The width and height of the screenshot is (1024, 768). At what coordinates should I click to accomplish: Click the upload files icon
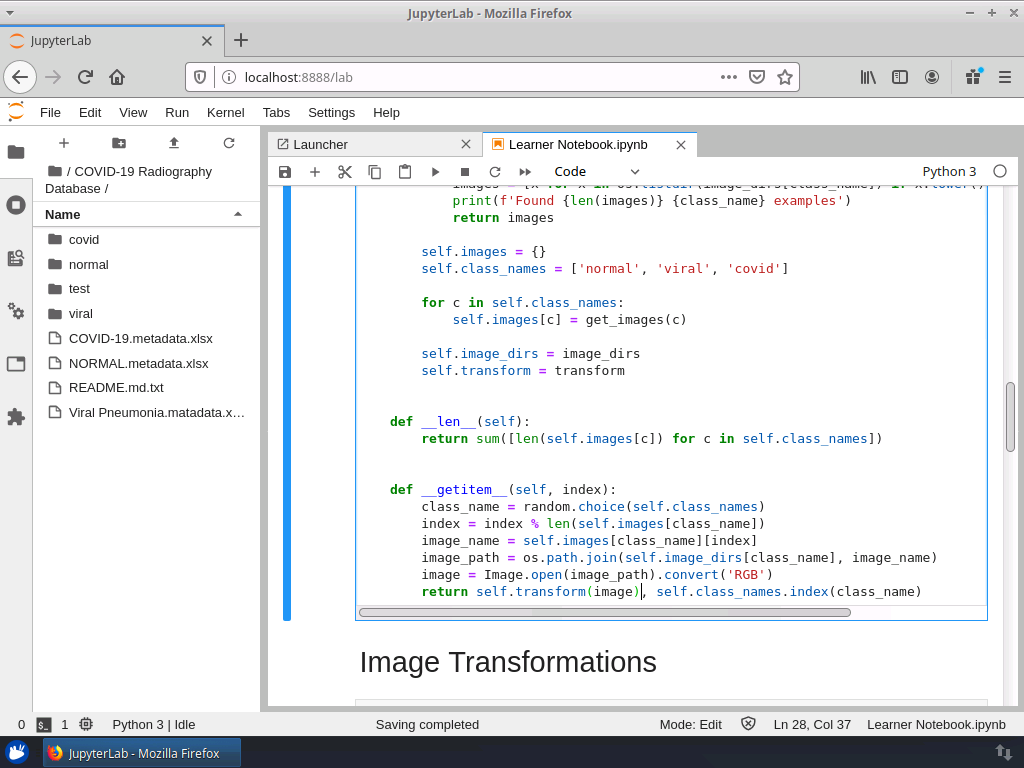pos(174,143)
